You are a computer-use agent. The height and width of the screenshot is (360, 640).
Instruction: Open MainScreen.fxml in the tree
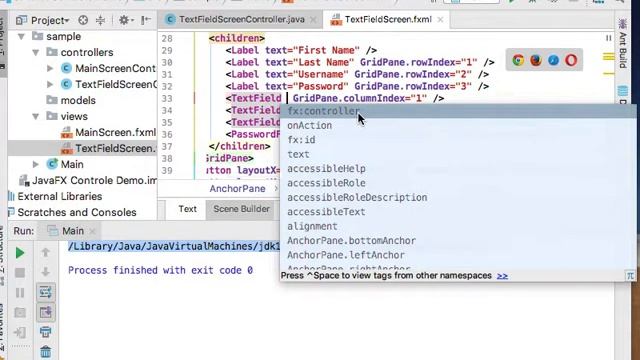click(115, 133)
